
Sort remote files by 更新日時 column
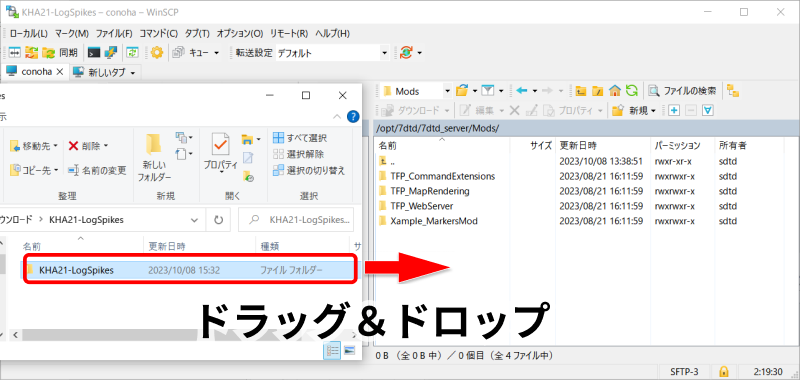click(x=603, y=145)
